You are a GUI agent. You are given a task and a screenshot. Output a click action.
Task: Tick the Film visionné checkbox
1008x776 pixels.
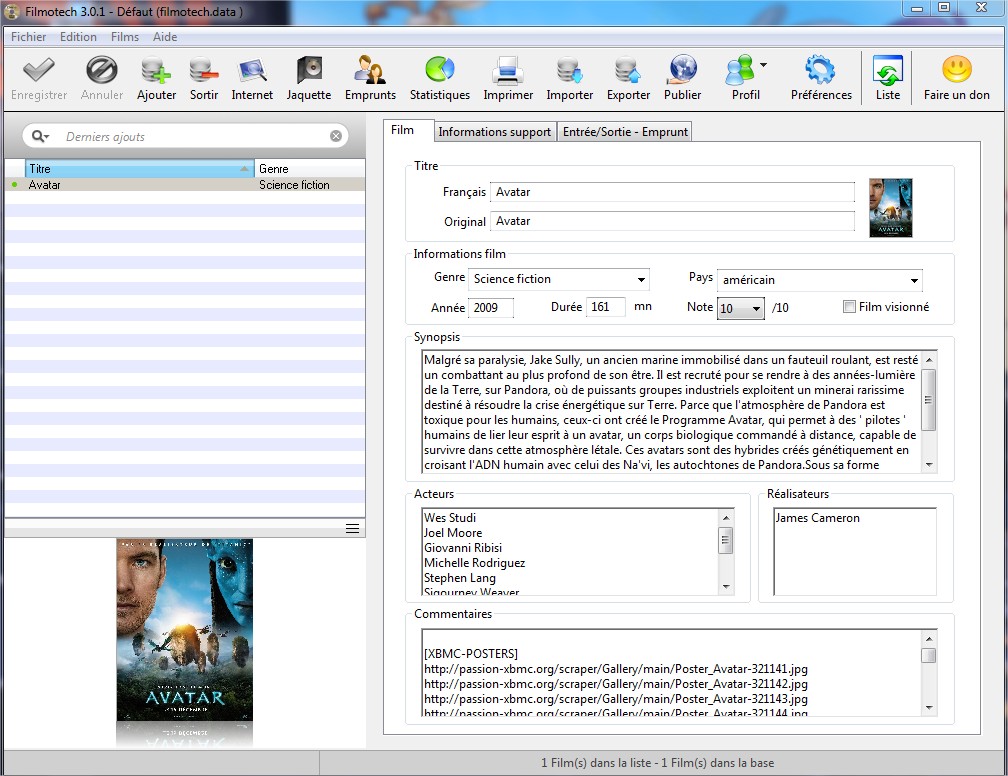849,307
